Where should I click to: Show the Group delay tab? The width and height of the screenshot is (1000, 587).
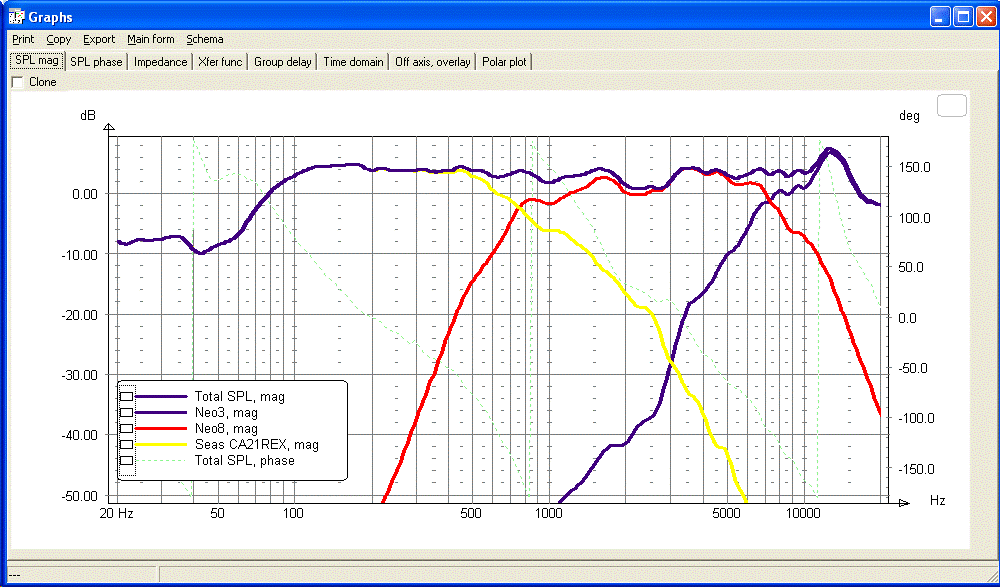[283, 62]
